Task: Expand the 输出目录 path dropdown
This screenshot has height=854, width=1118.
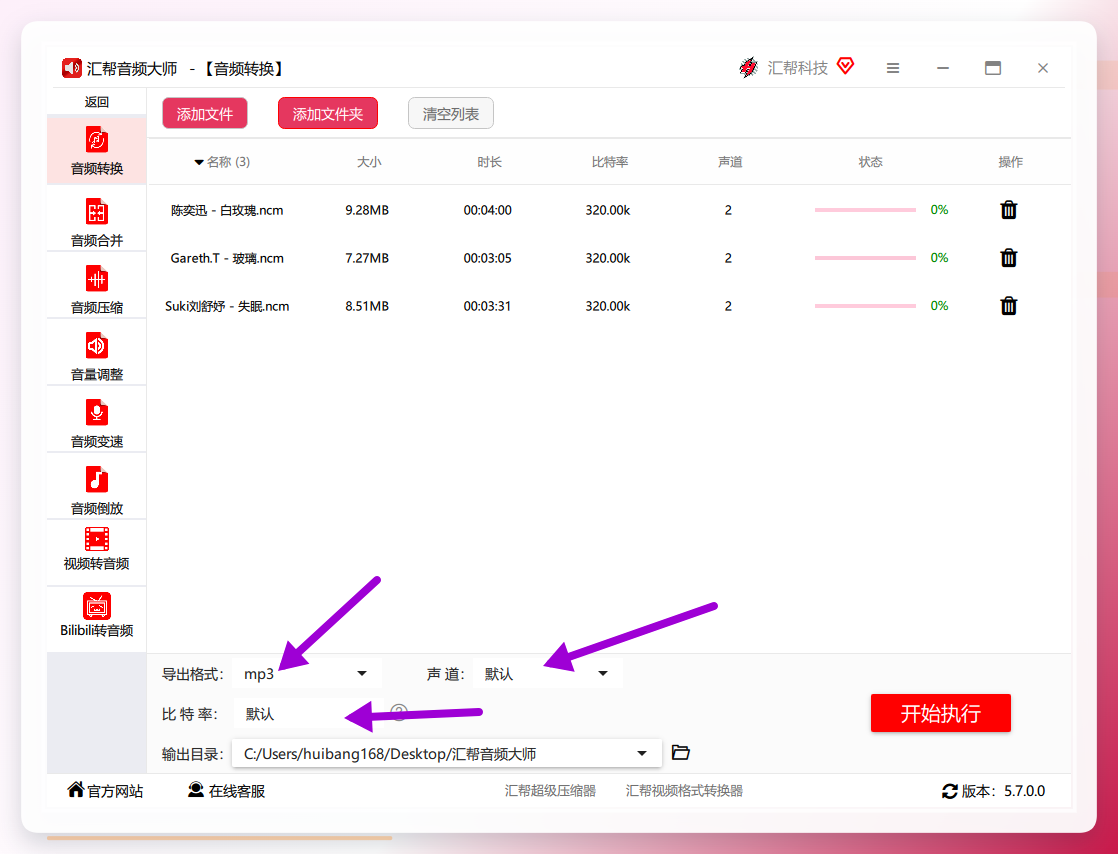Action: click(642, 753)
